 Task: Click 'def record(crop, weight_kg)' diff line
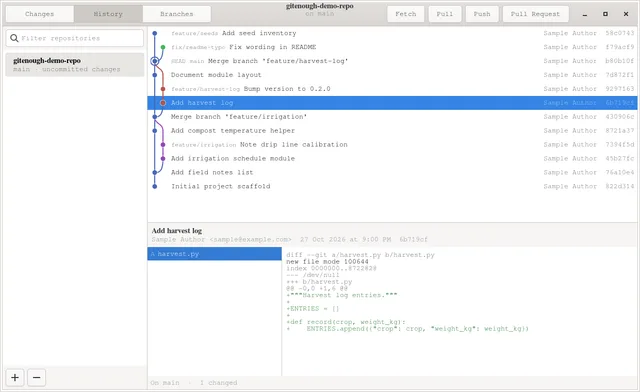pos(346,322)
